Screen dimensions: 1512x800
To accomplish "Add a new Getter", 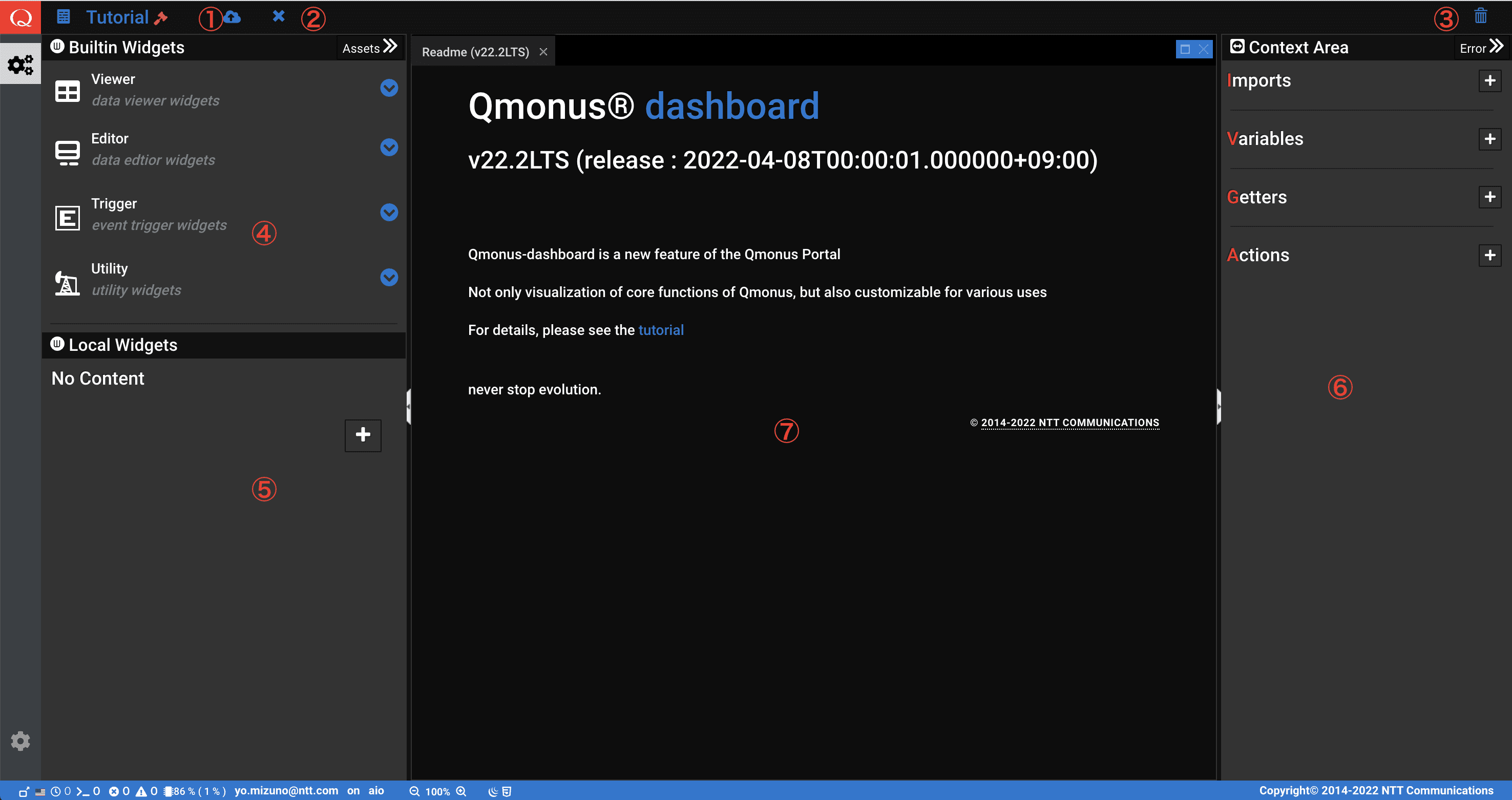I will [x=1489, y=197].
